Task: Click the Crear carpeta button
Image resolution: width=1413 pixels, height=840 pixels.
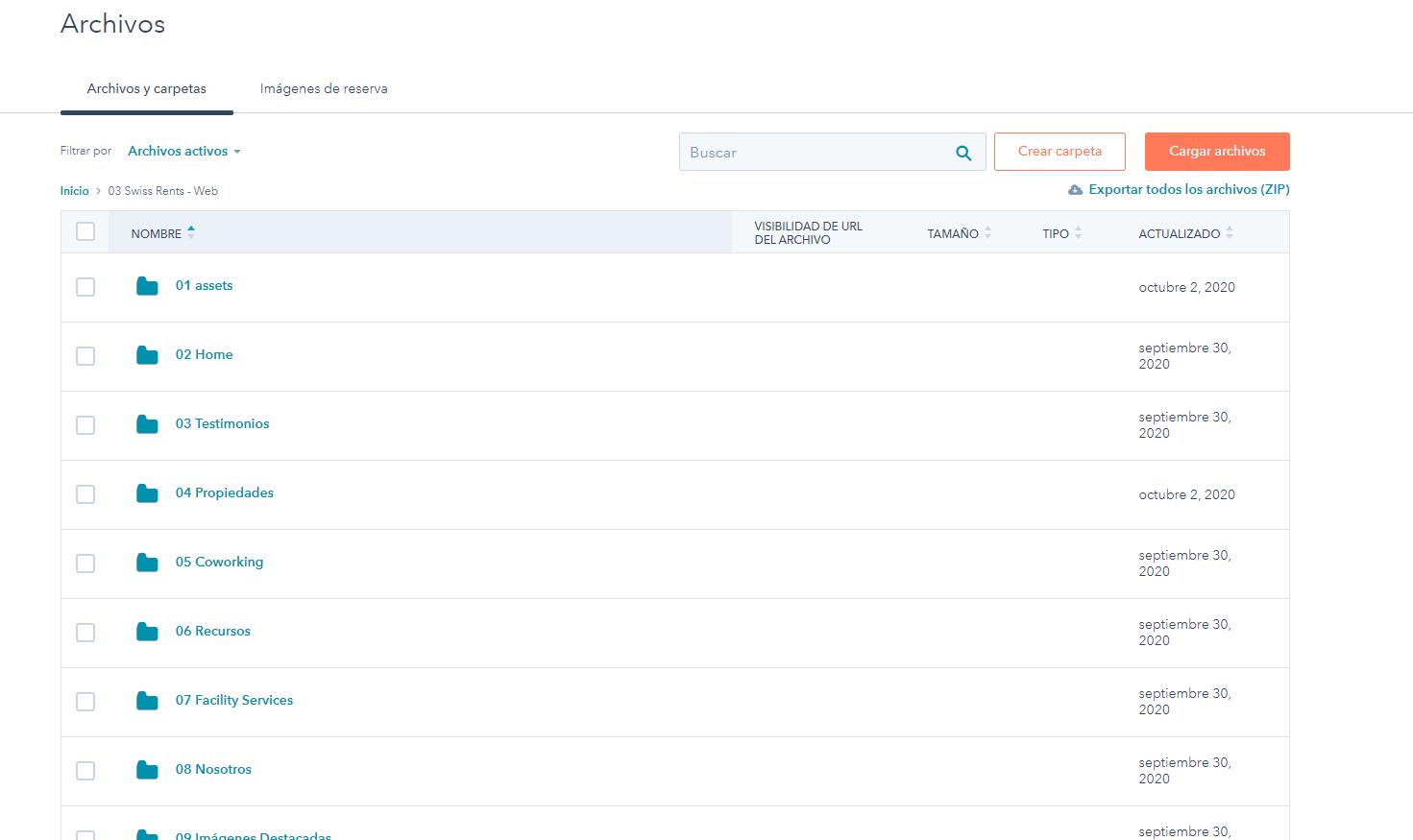Action: coord(1060,152)
